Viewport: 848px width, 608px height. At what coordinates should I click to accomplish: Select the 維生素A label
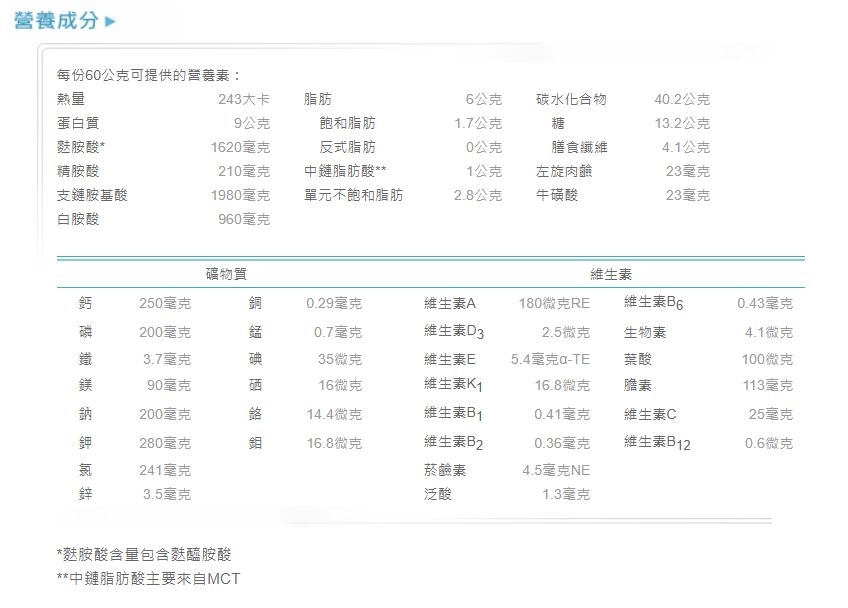pyautogui.click(x=450, y=303)
